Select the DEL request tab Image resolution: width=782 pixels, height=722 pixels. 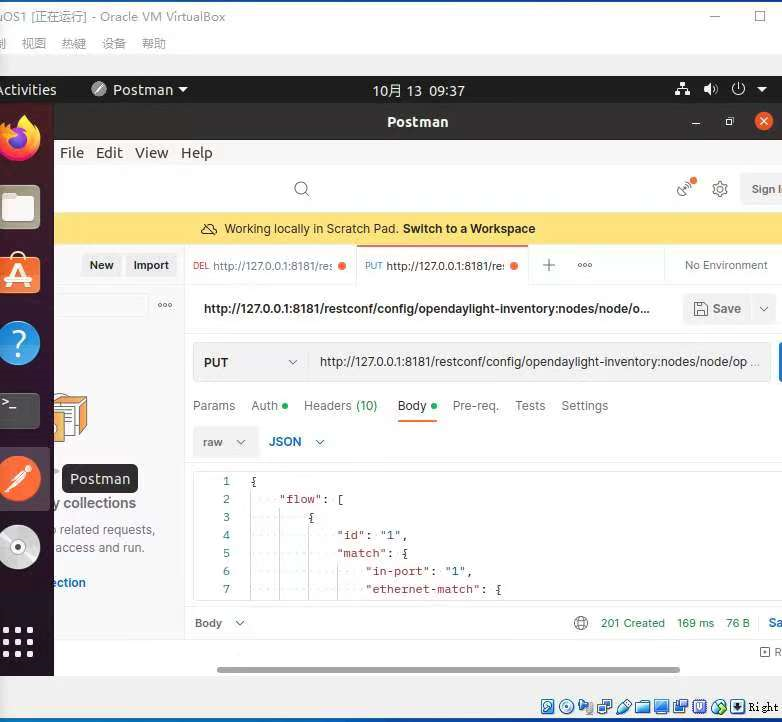(x=270, y=266)
